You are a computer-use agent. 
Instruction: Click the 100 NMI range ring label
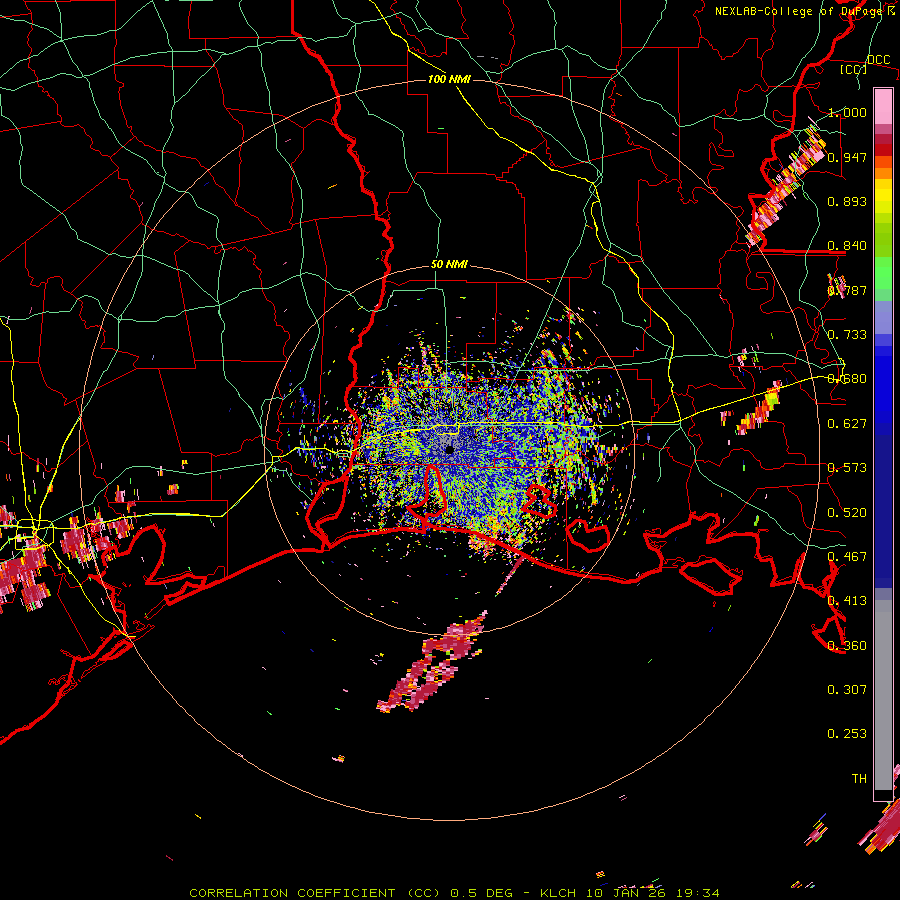click(x=449, y=79)
